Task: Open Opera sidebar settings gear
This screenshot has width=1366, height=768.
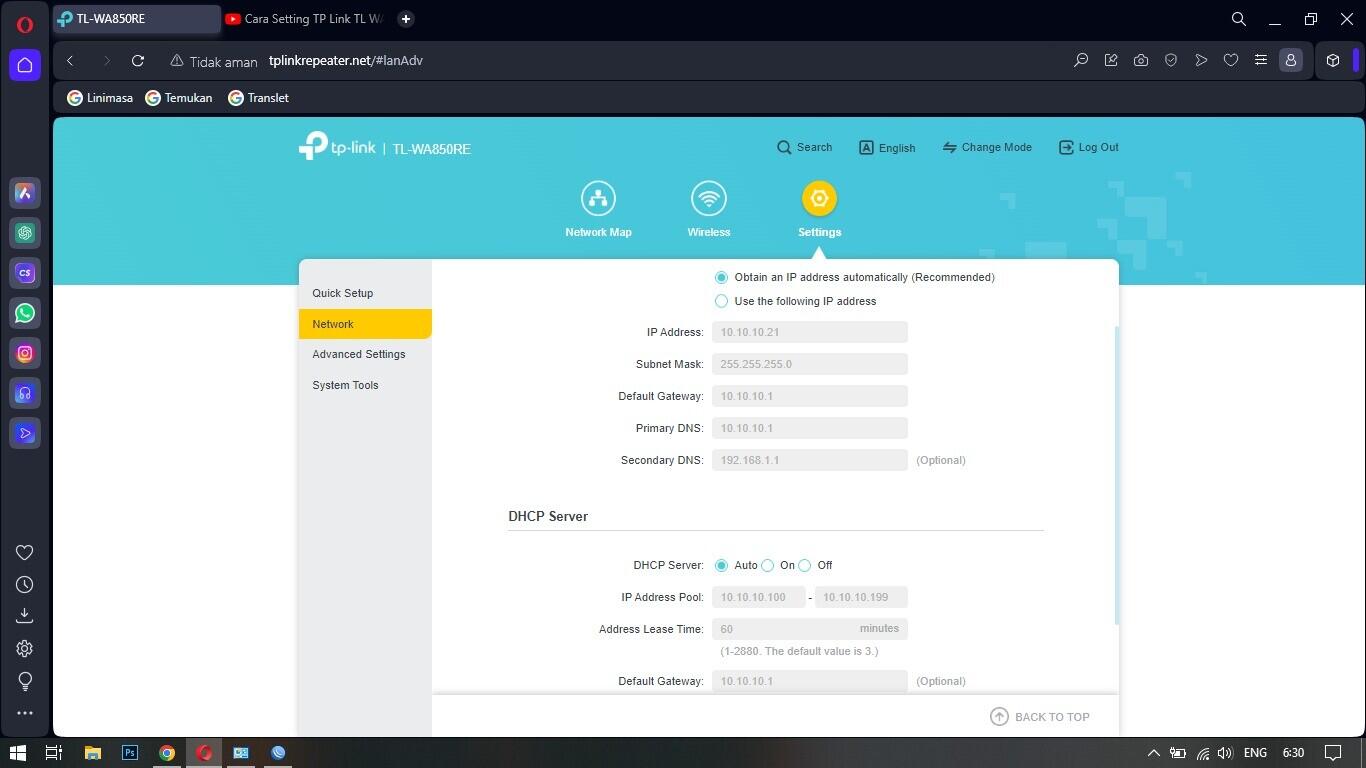Action: 25,648
